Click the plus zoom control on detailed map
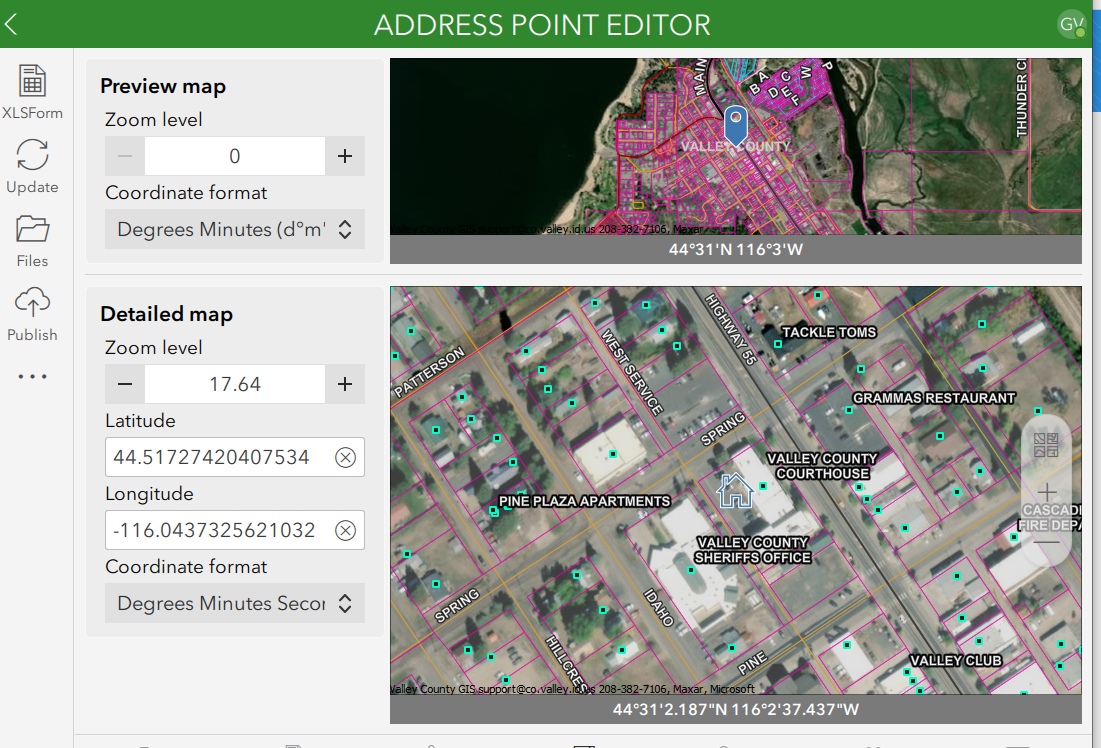Image resolution: width=1101 pixels, height=748 pixels. [x=1046, y=492]
